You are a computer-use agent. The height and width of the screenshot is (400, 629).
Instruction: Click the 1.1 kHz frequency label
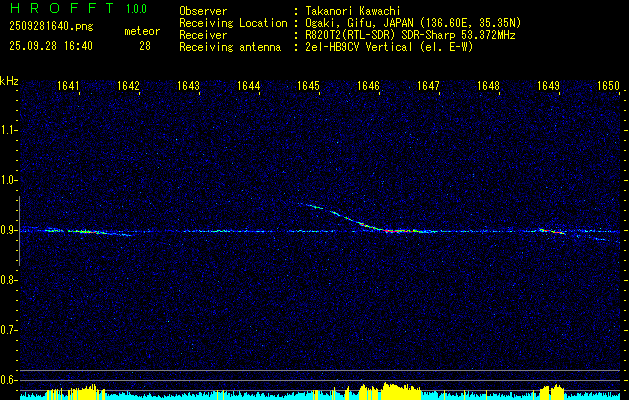point(9,130)
